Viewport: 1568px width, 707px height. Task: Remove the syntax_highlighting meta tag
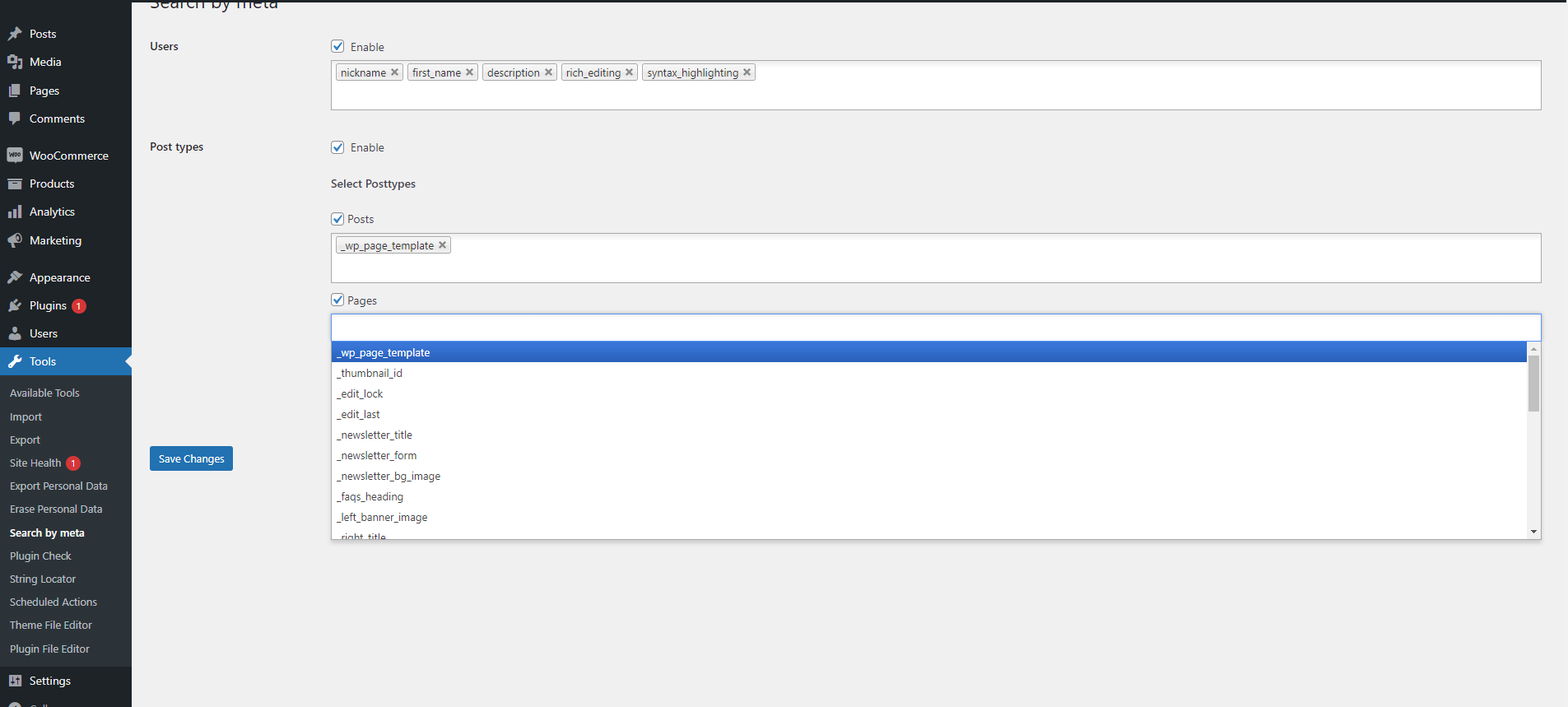coord(747,72)
